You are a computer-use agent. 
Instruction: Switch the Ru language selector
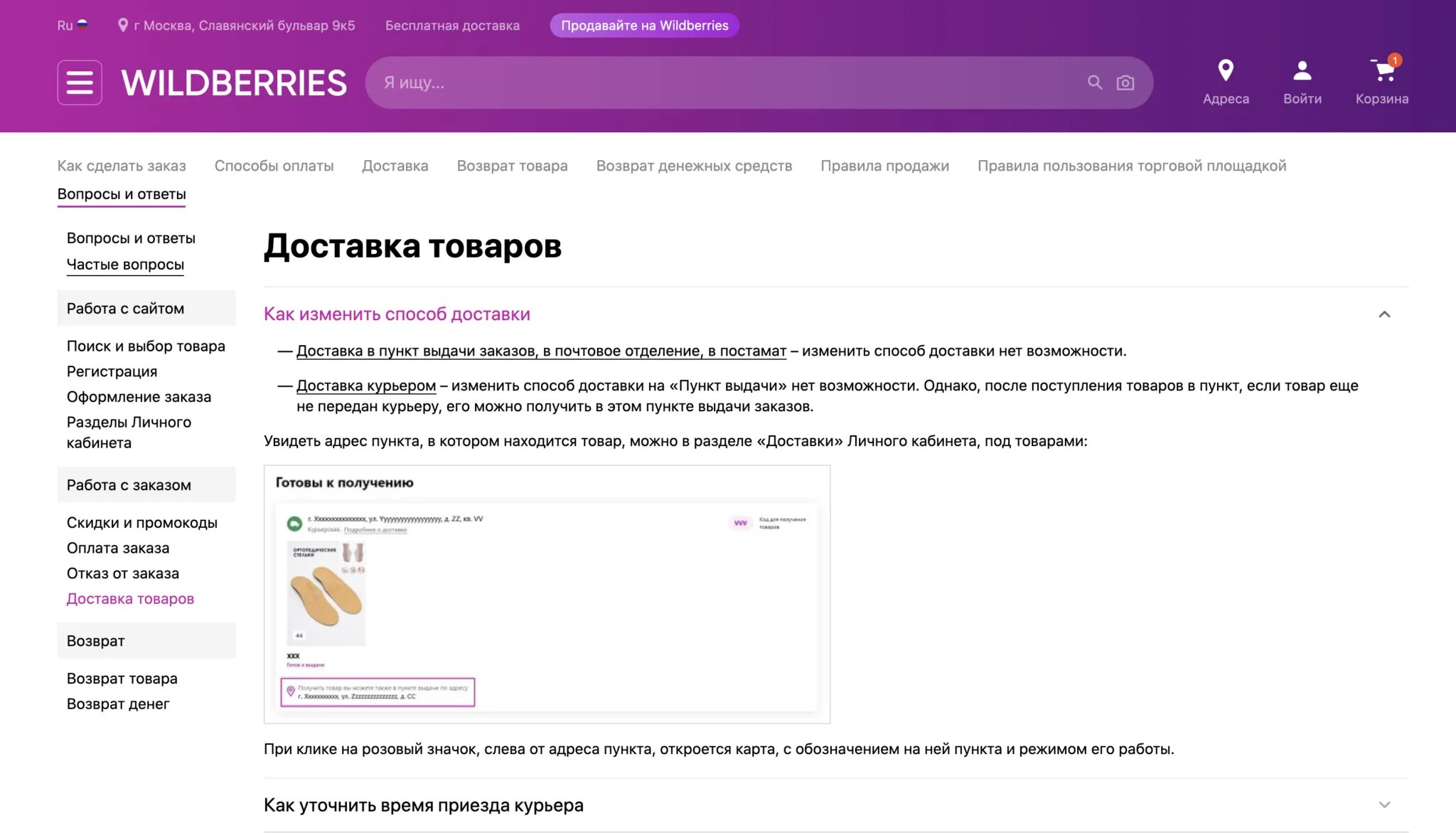[65, 26]
